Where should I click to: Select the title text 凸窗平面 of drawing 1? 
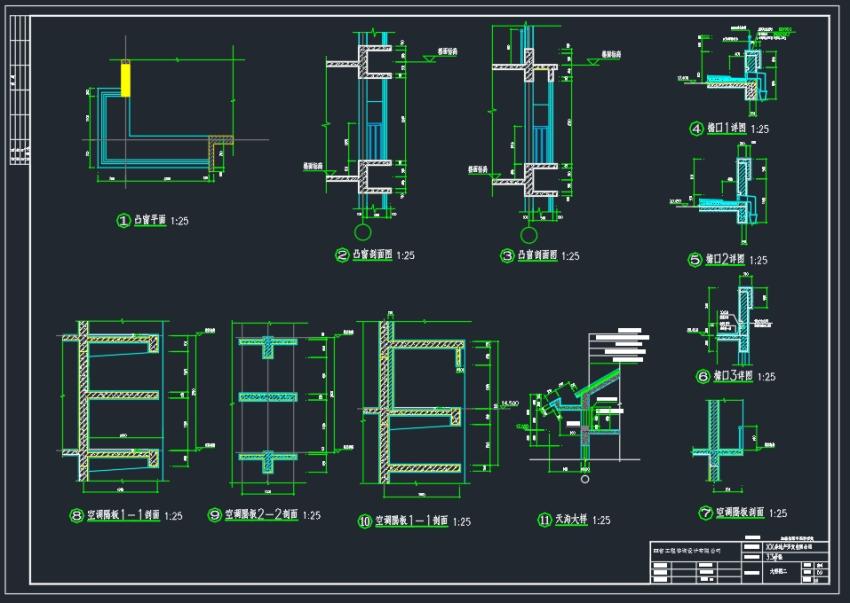pos(150,220)
